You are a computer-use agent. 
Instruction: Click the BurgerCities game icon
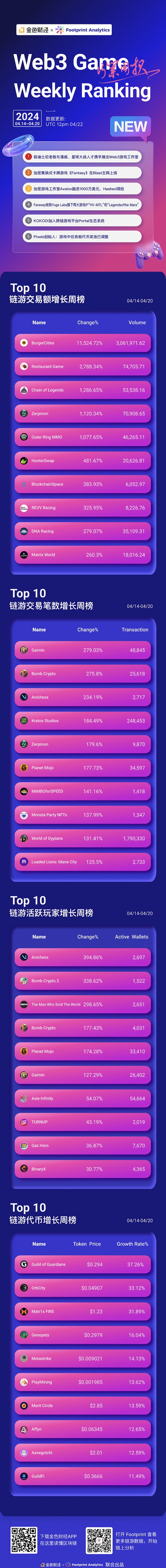point(24,343)
